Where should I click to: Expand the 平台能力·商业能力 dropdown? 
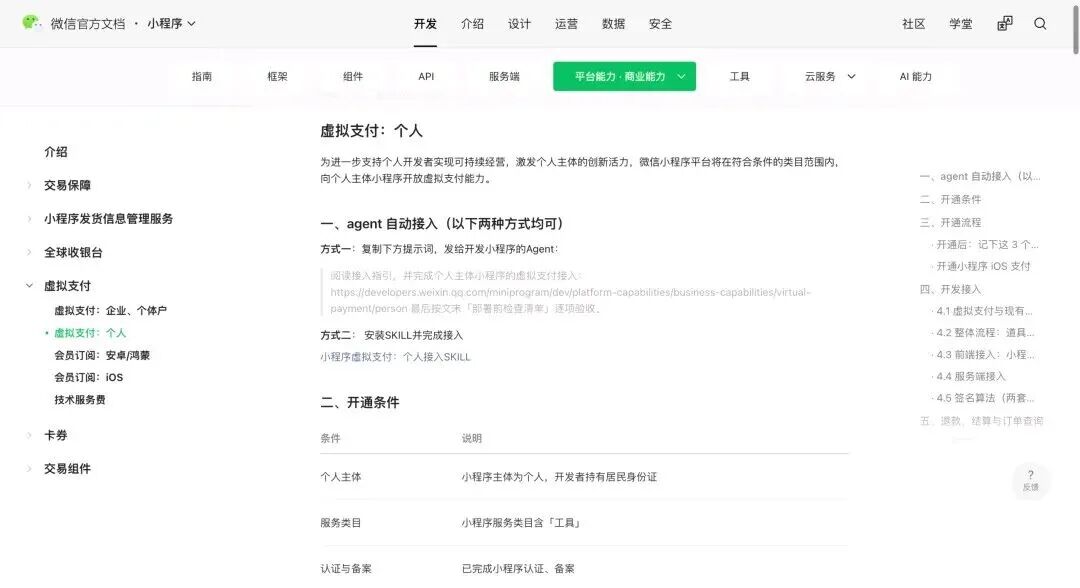click(624, 76)
